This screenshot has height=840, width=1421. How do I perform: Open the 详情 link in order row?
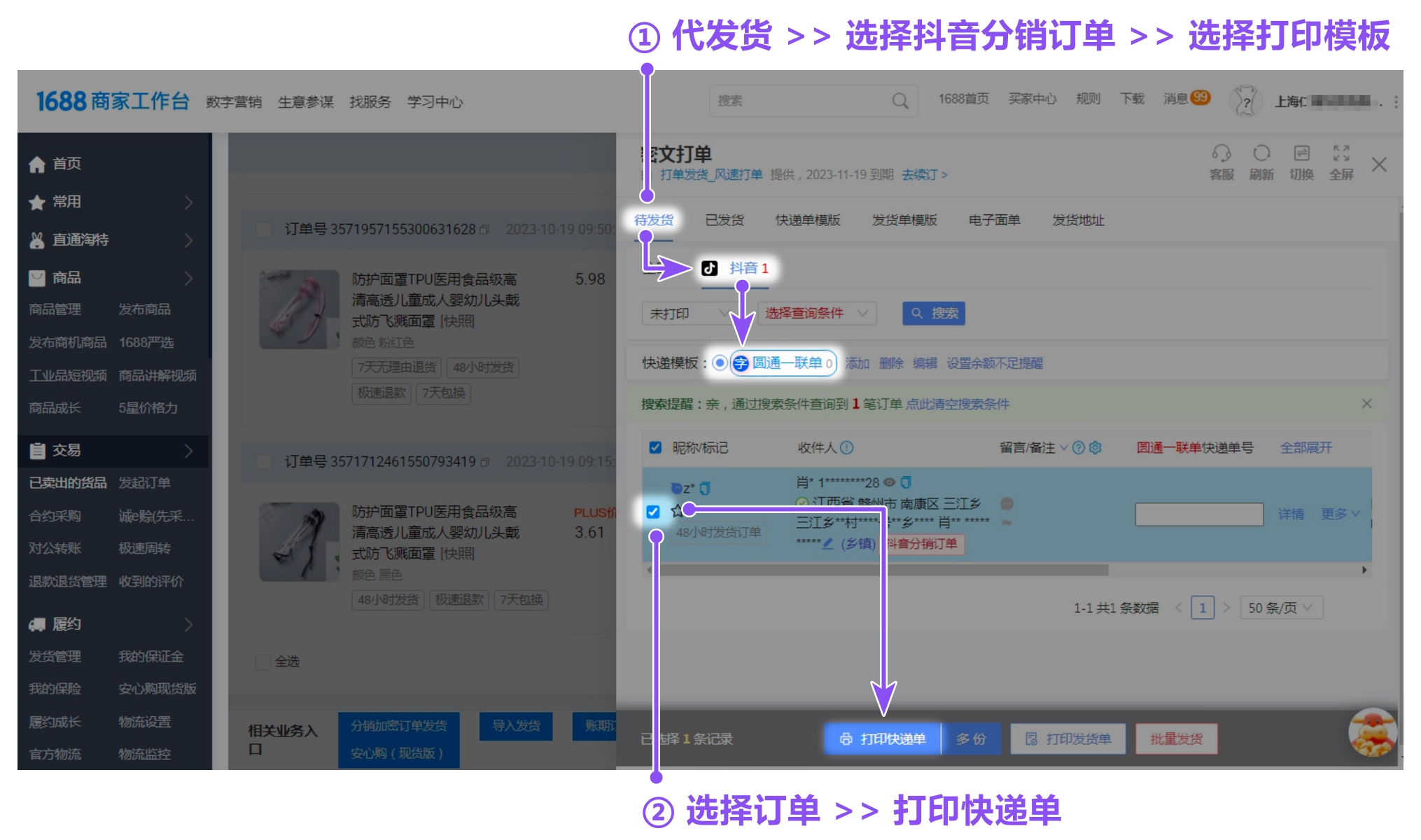[1291, 514]
